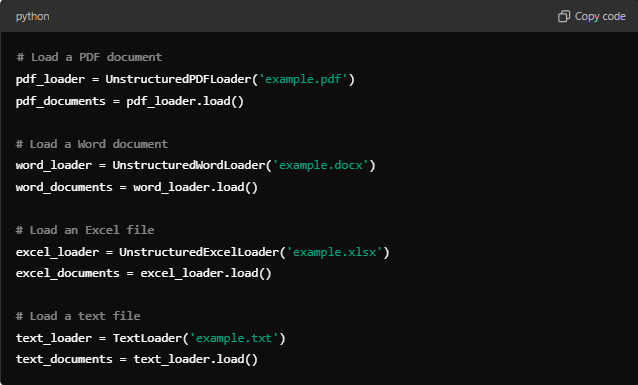
Task: Click the UnstructuredExcelLoader call line
Action: (x=203, y=252)
